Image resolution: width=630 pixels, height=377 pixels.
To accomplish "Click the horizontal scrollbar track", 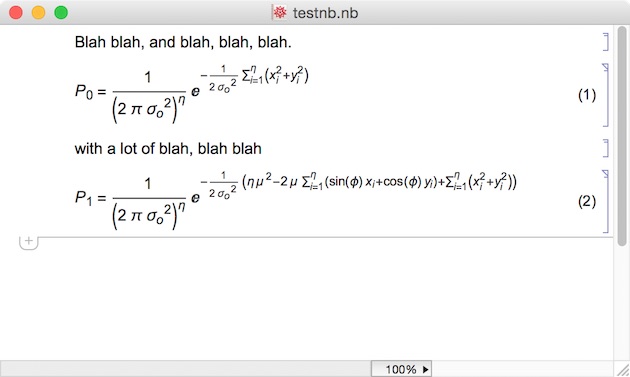I will (186, 369).
